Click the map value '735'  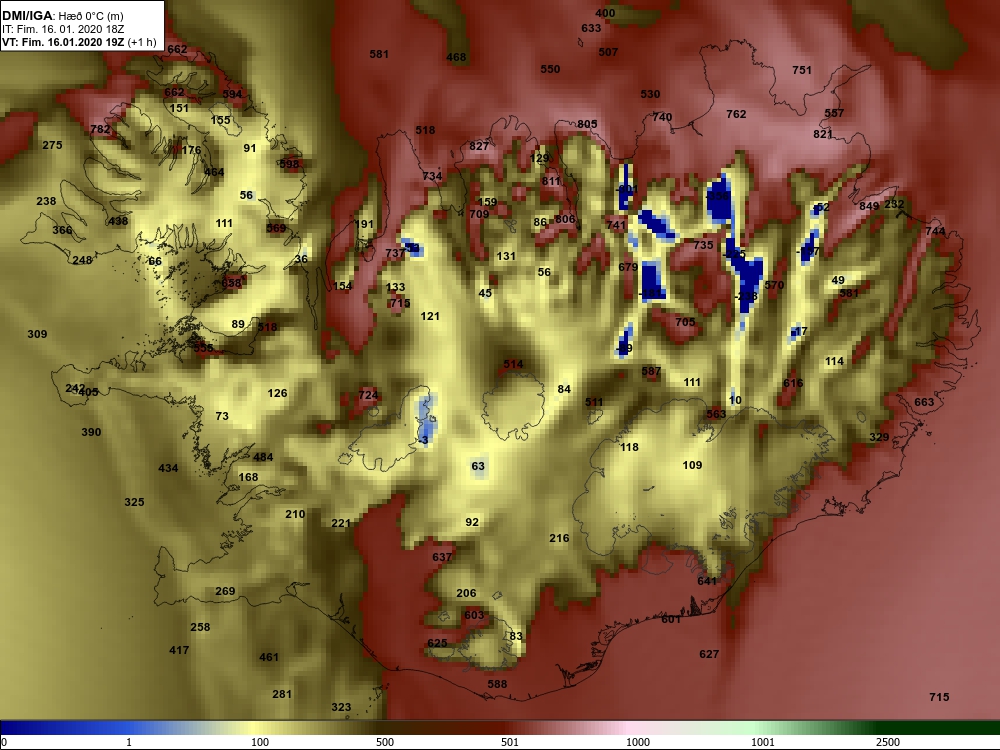[x=703, y=245]
